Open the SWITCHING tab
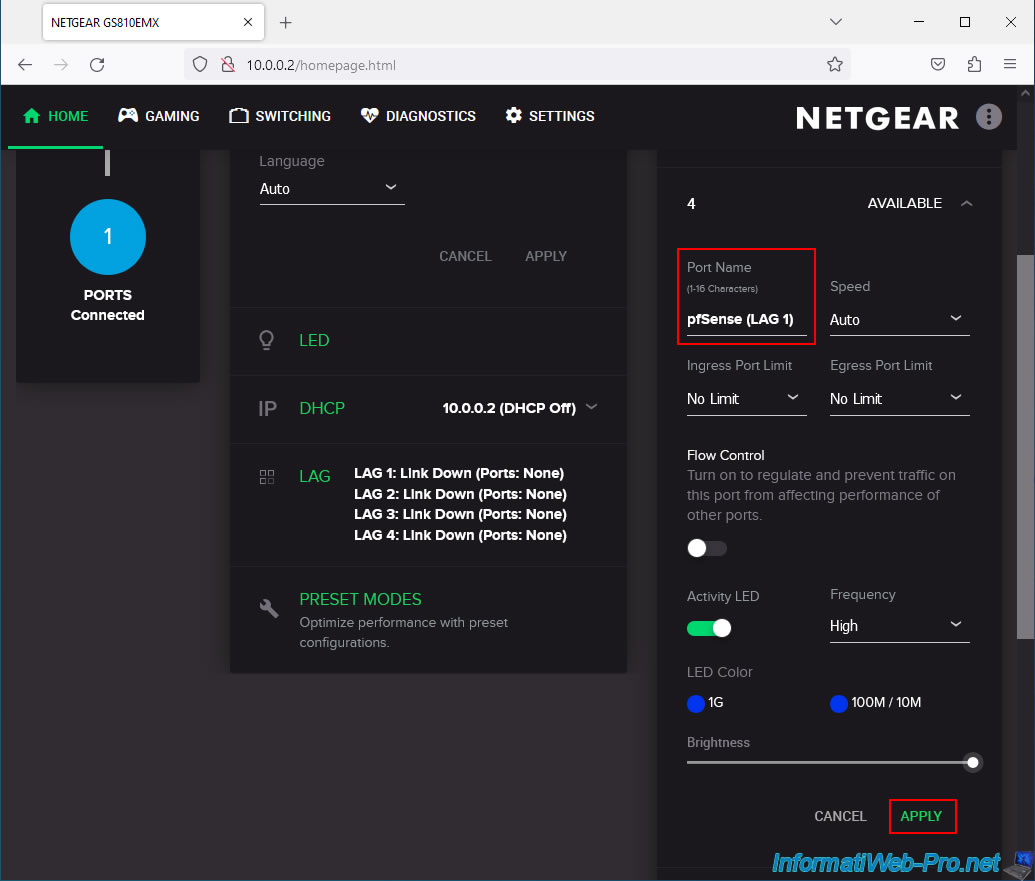1035x881 pixels. [x=280, y=116]
